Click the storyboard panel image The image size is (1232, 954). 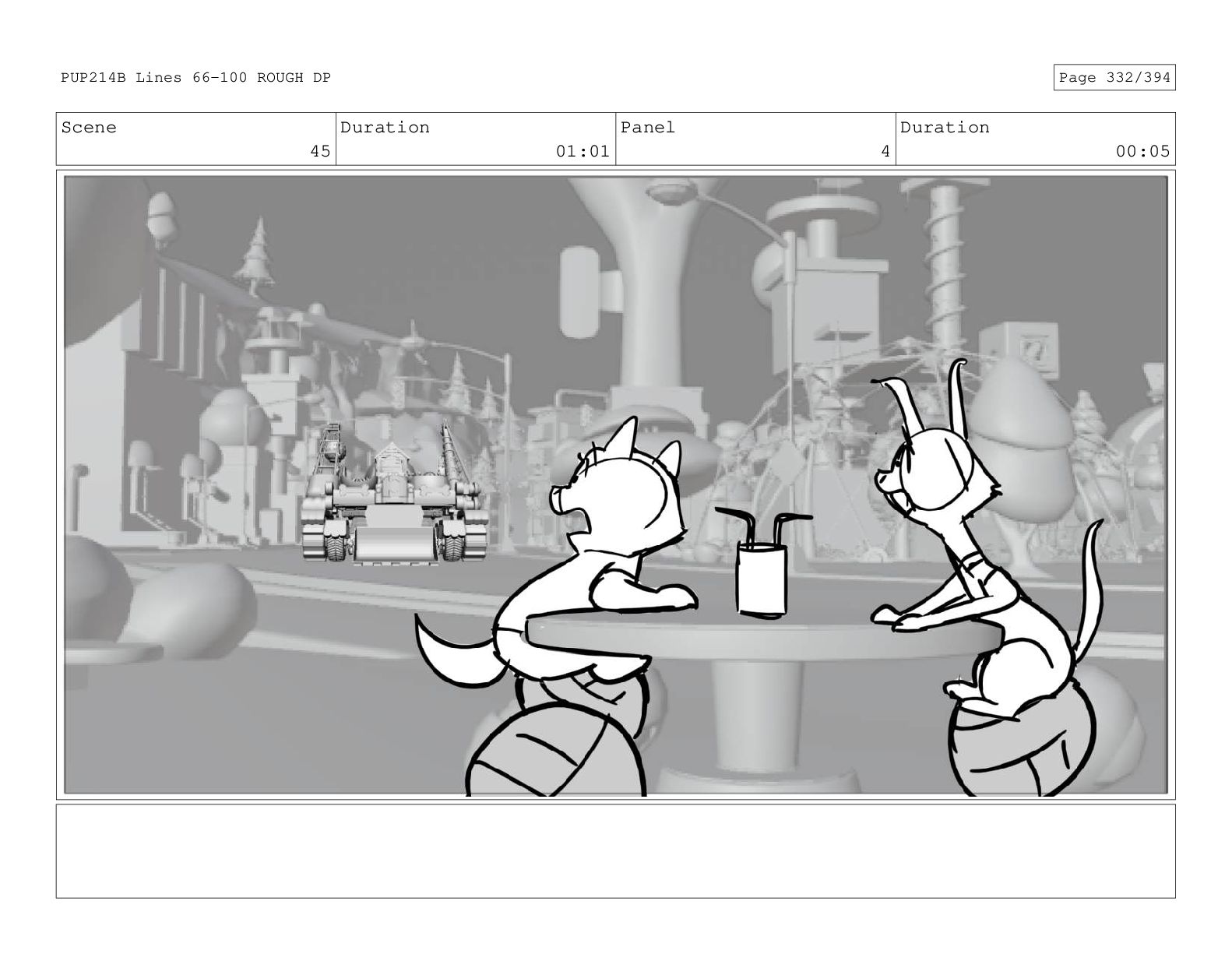click(x=615, y=485)
